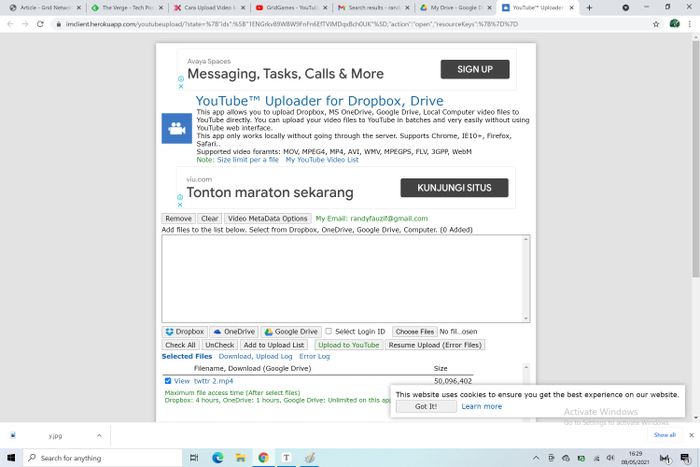
Task: Click the email text randyfauzi
Action: (x=389, y=218)
